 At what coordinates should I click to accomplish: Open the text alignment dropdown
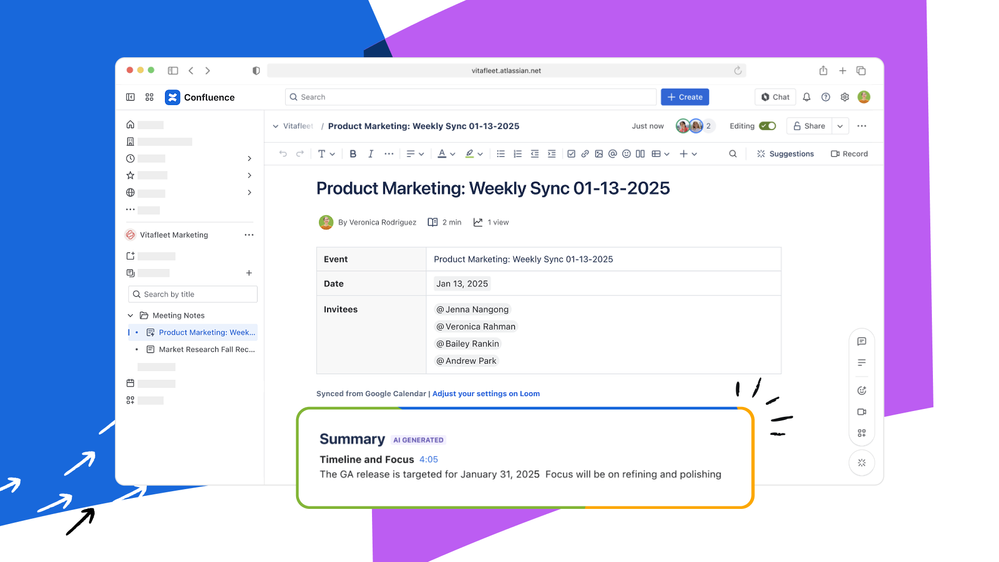click(415, 154)
